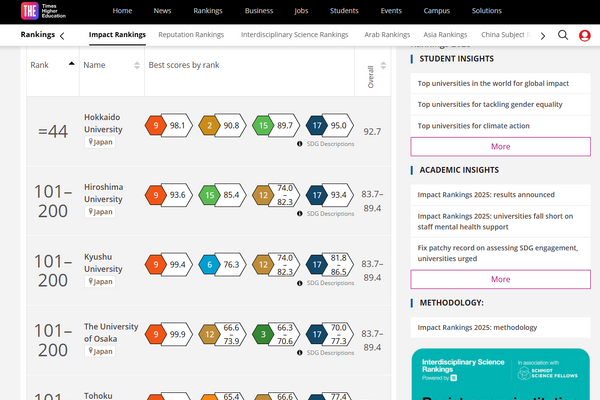
Task: Open The University of Osaka link
Action: 111,332
